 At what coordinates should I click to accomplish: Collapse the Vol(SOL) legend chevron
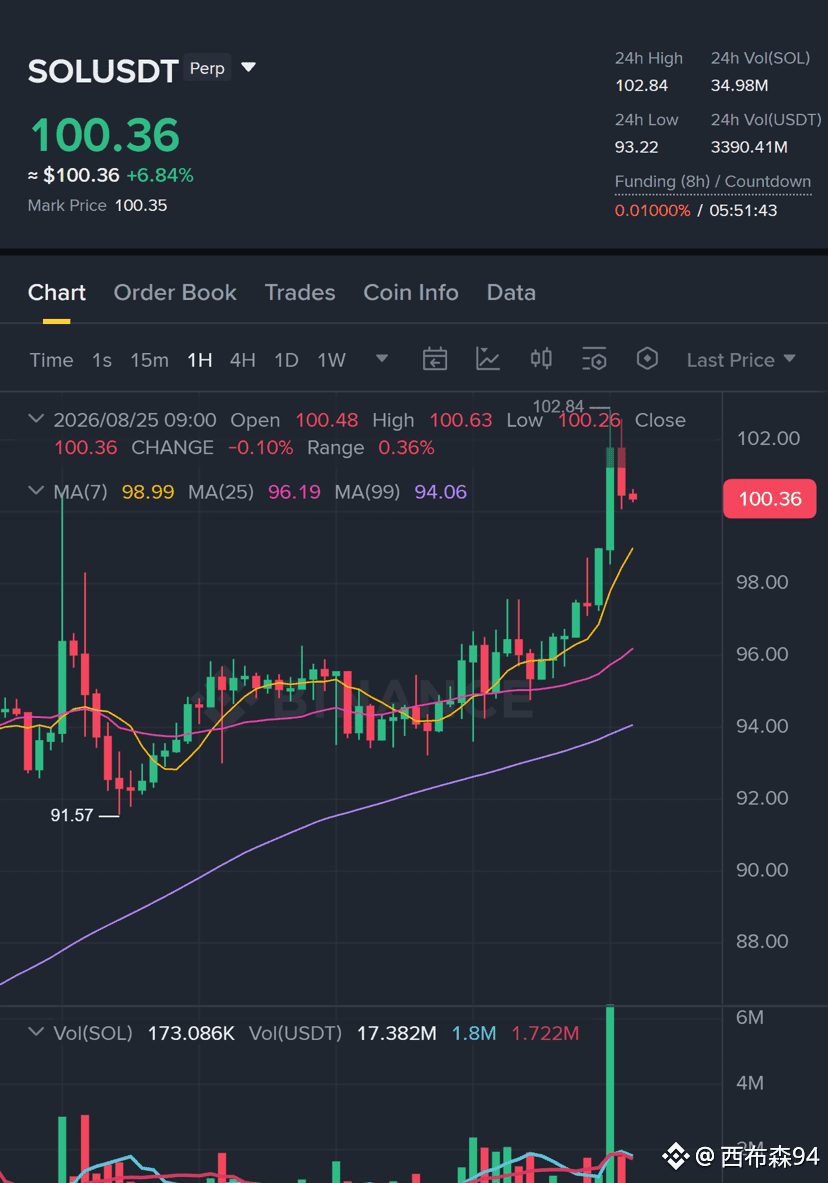pos(35,1031)
